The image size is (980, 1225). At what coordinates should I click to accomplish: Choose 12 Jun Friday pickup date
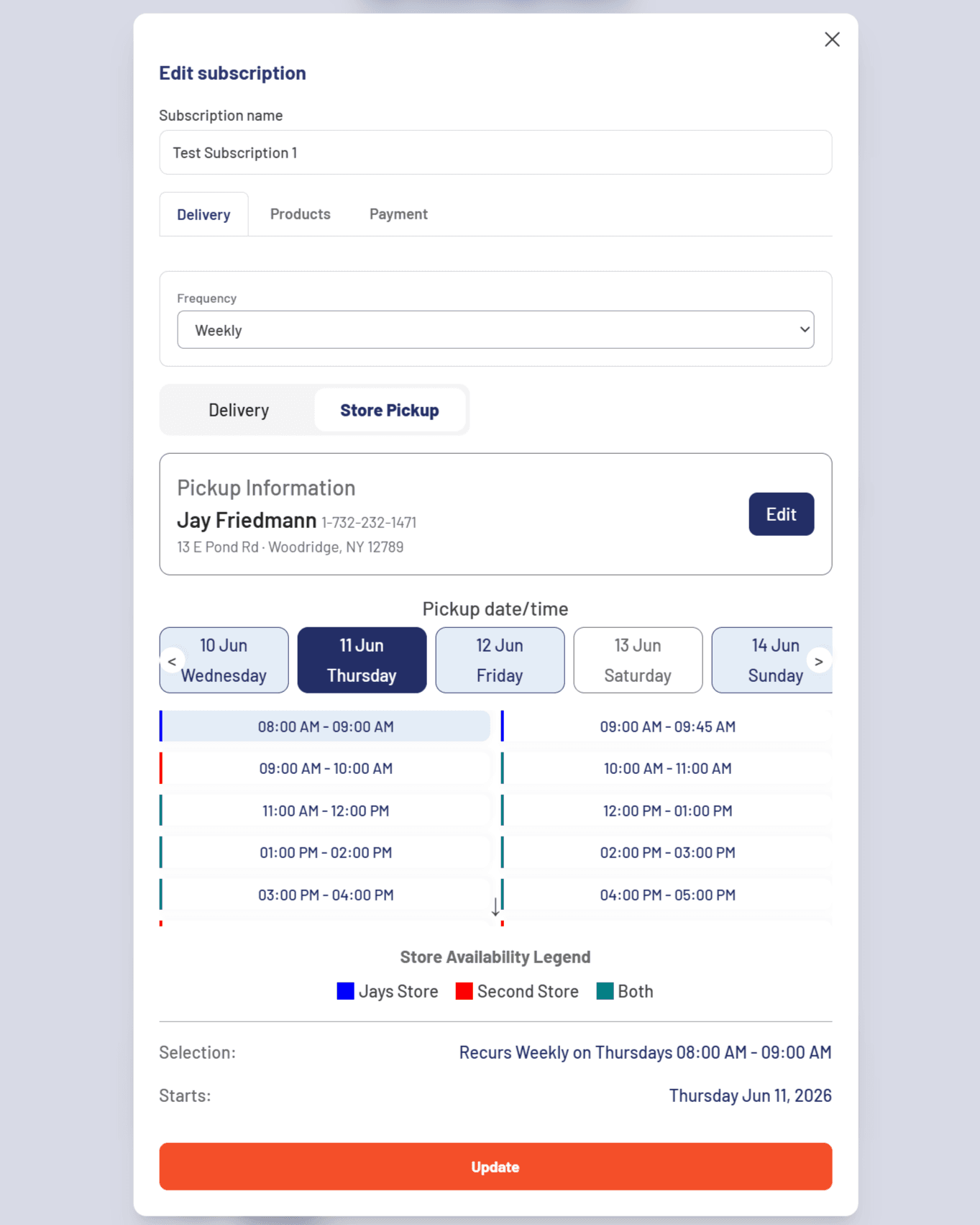(x=500, y=660)
